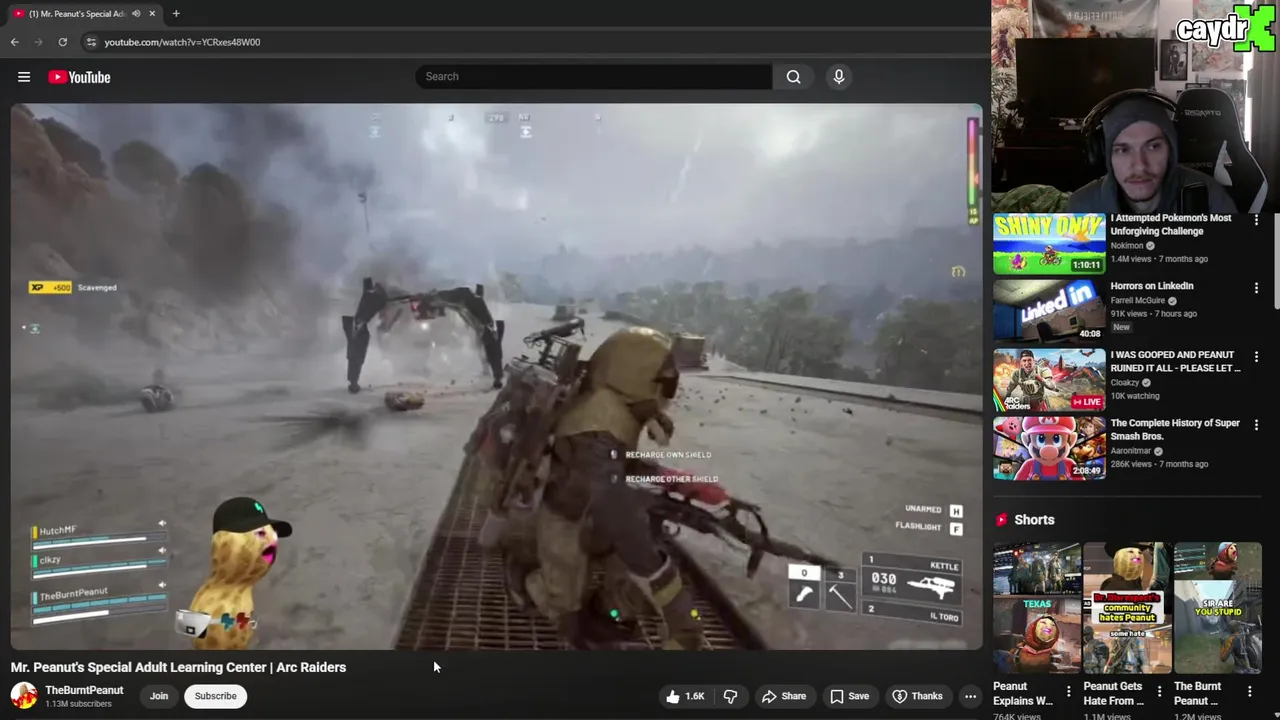Share the video
Screen dimensions: 1280x720
pyautogui.click(x=783, y=696)
